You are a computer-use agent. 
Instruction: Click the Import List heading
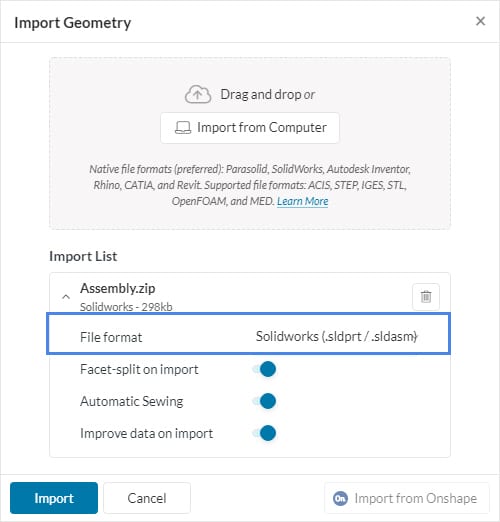pyautogui.click(x=83, y=256)
